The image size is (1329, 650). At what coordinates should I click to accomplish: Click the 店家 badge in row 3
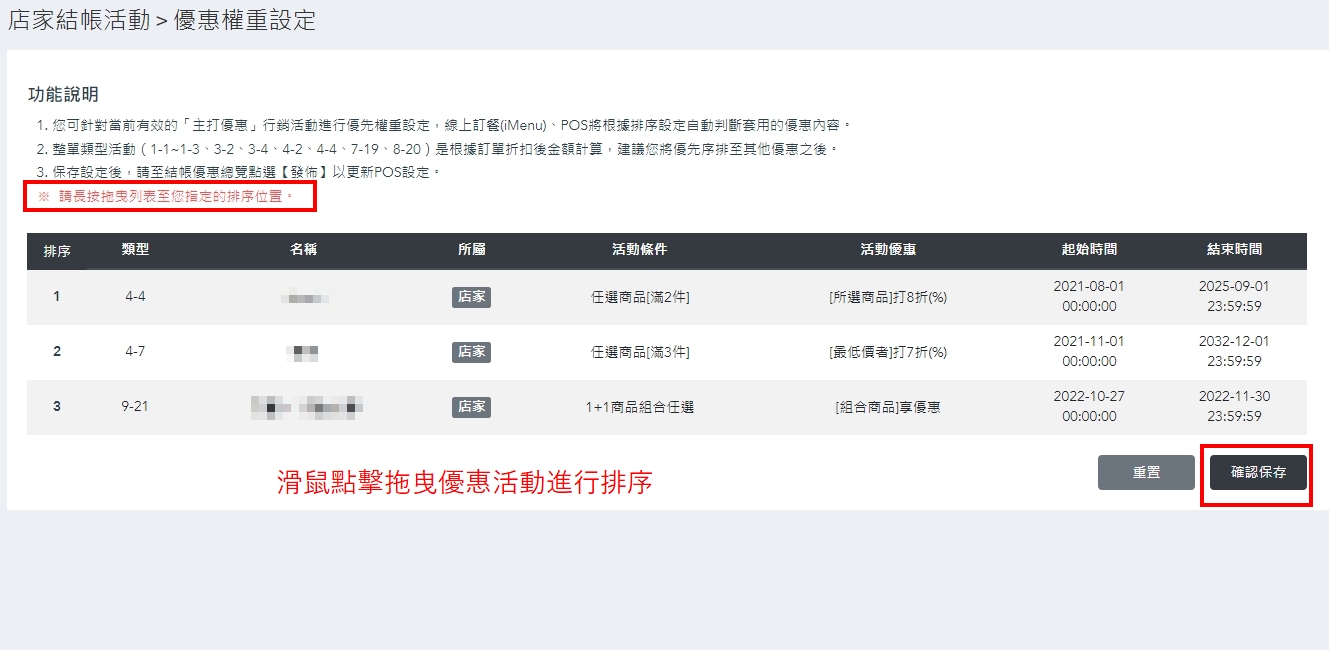[471, 407]
